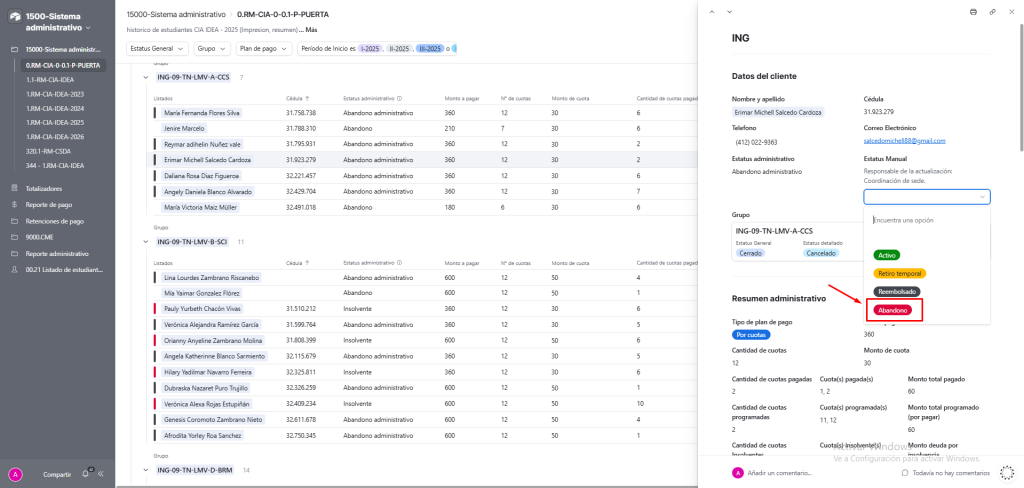Click the print icon in record panel
1024x488 pixels.
coord(973,12)
